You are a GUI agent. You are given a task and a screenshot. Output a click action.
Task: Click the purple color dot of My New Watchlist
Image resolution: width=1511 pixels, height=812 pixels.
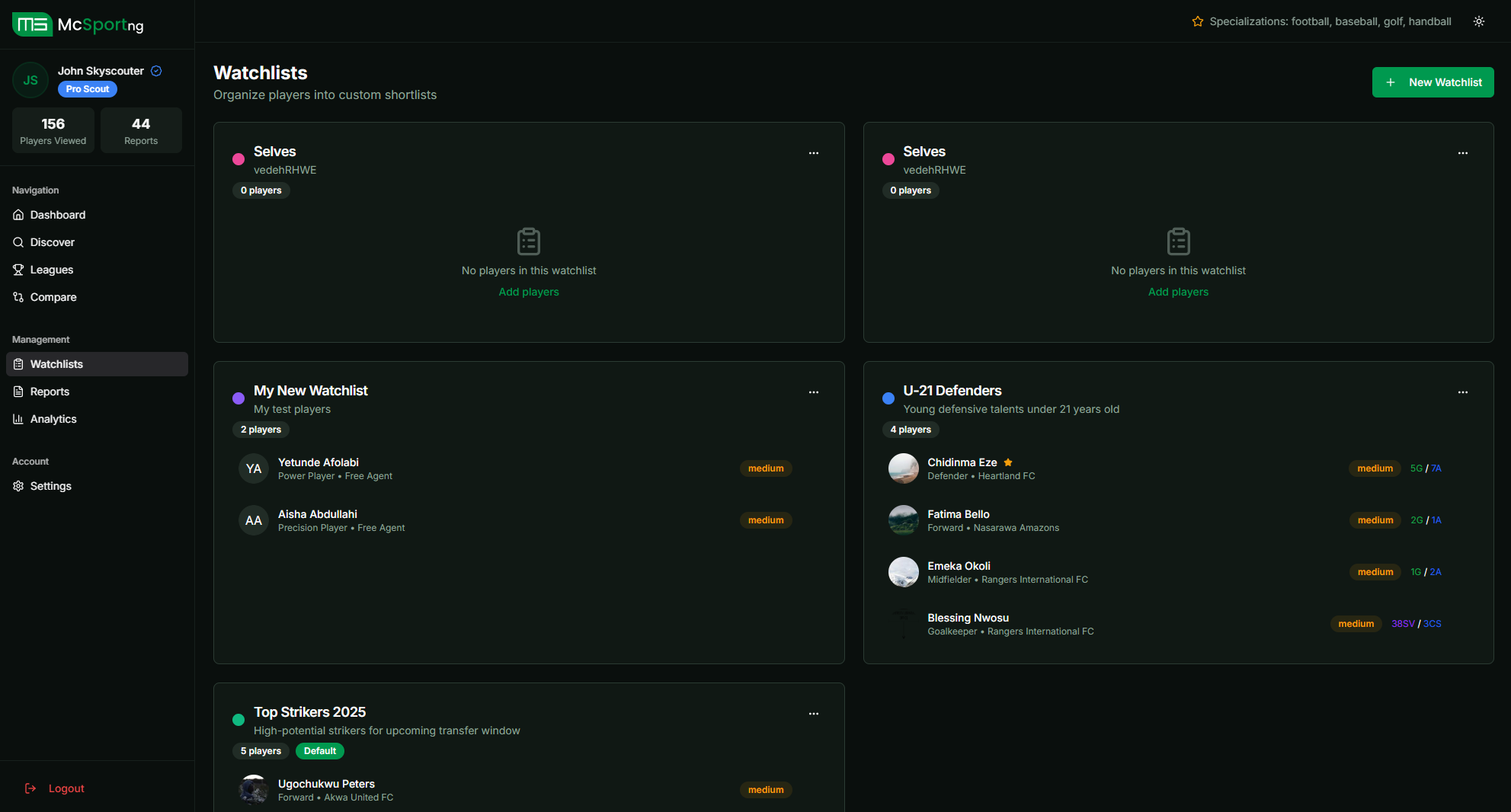238,398
